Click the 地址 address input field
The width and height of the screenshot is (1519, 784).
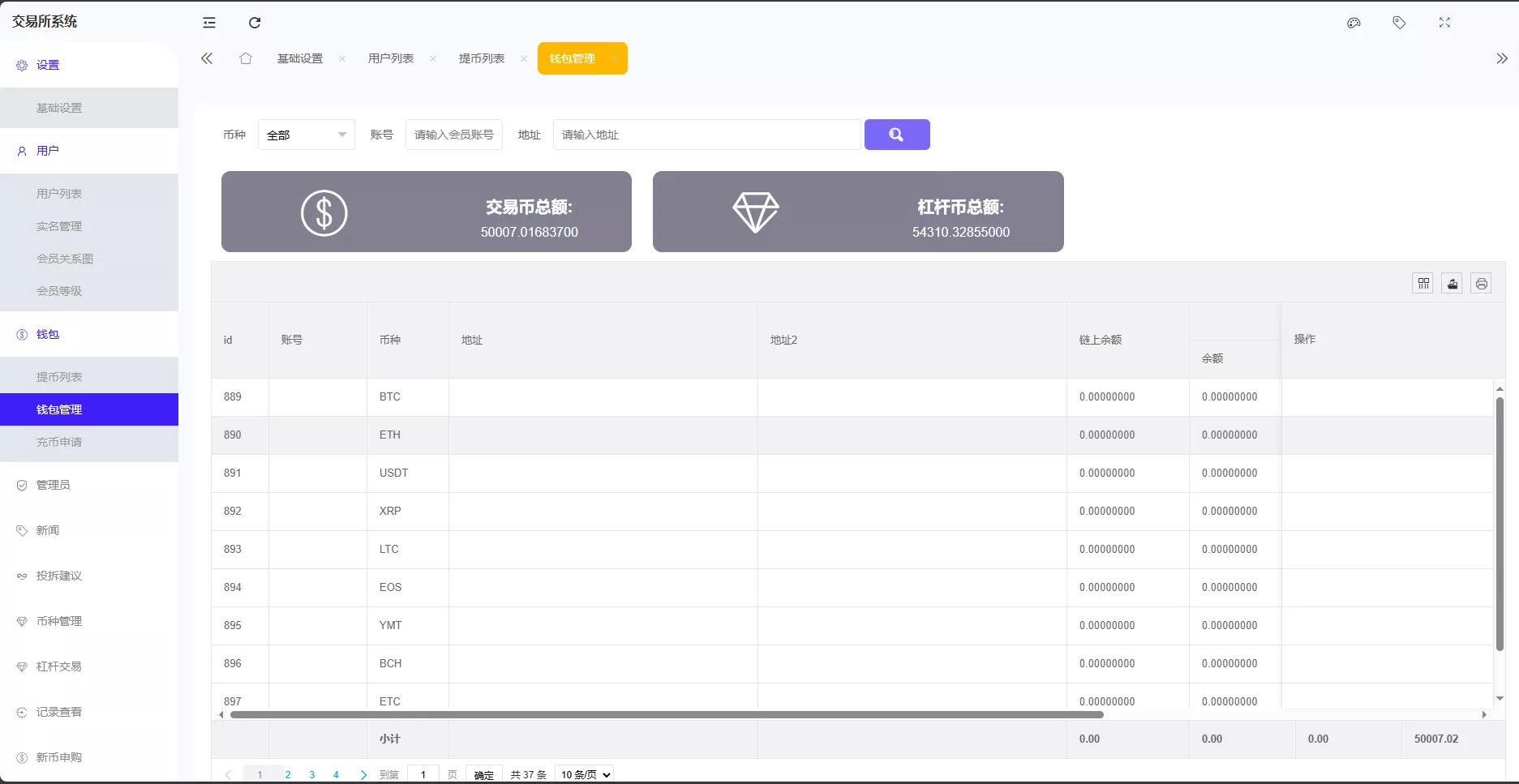pos(706,135)
